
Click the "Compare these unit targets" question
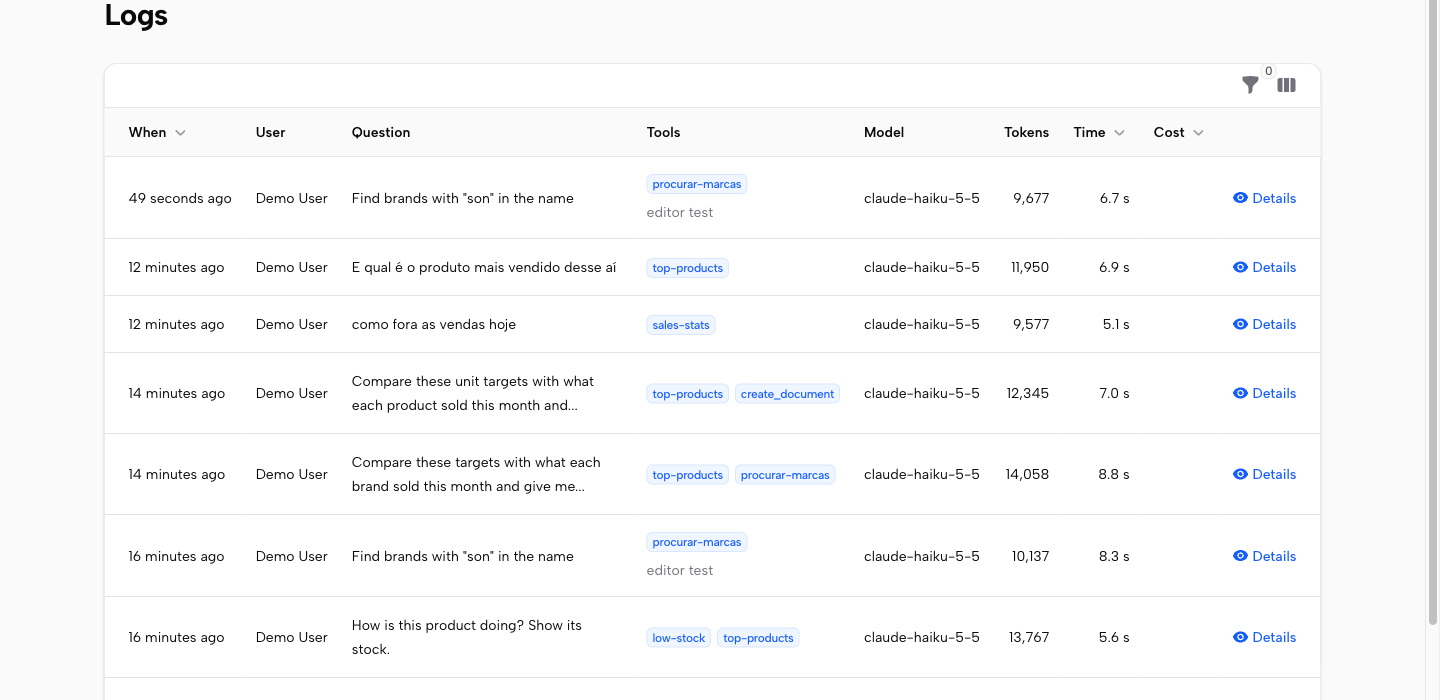[x=473, y=393]
